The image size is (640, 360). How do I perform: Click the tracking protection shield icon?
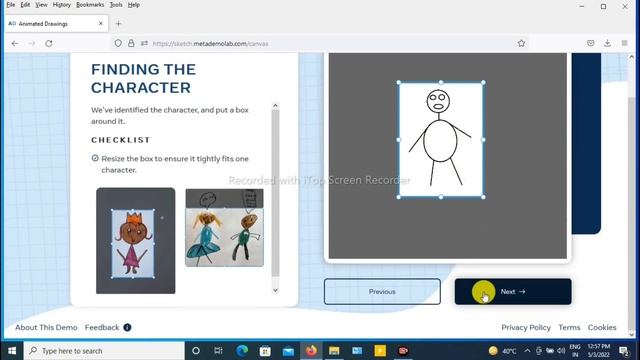[x=118, y=43]
